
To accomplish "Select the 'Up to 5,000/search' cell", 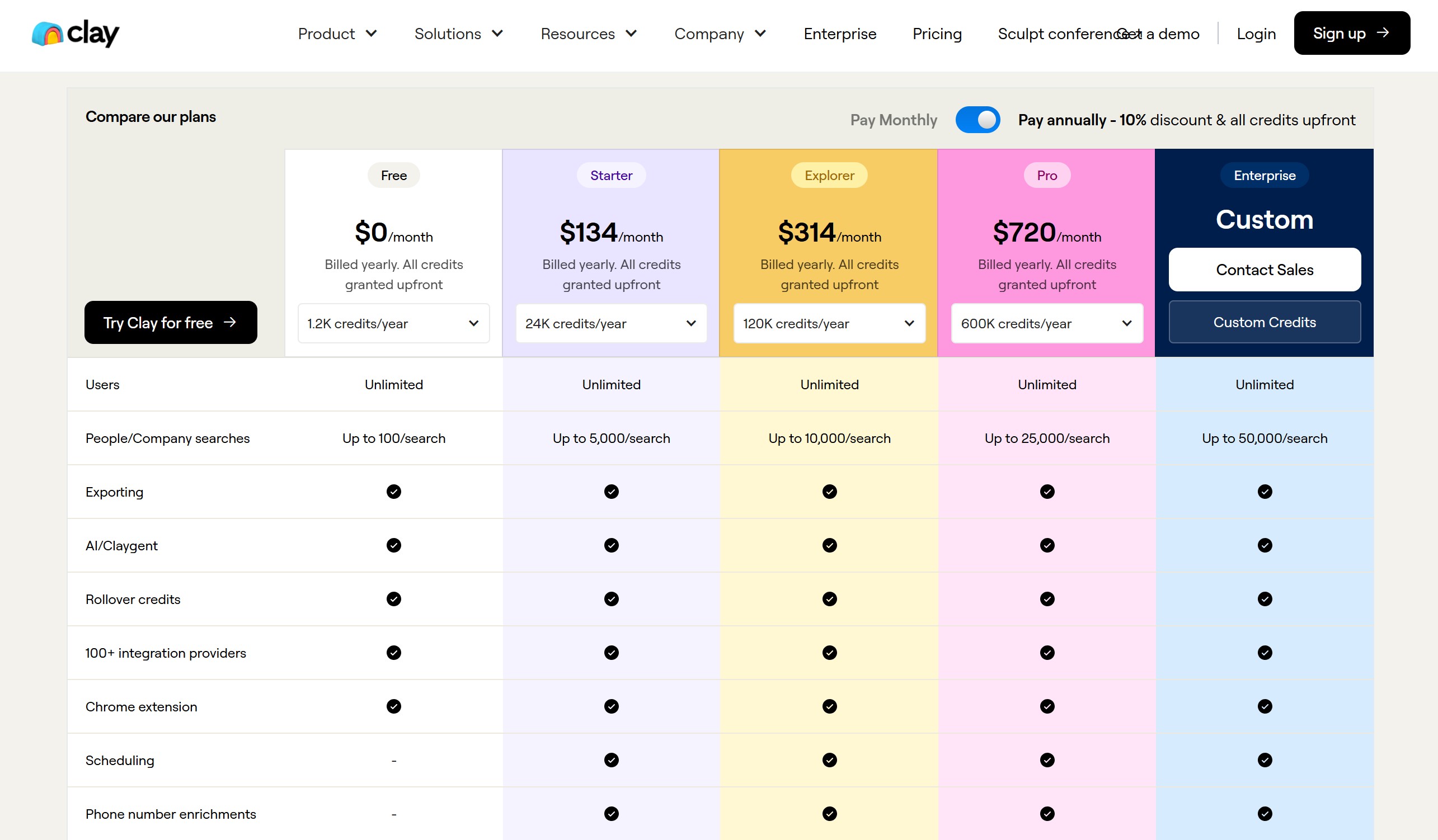I will pyautogui.click(x=611, y=438).
